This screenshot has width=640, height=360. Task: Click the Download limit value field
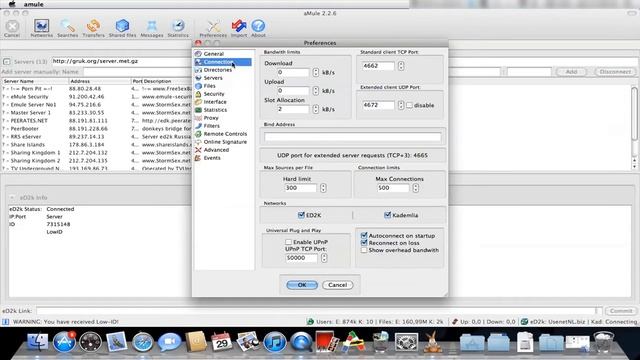point(293,72)
